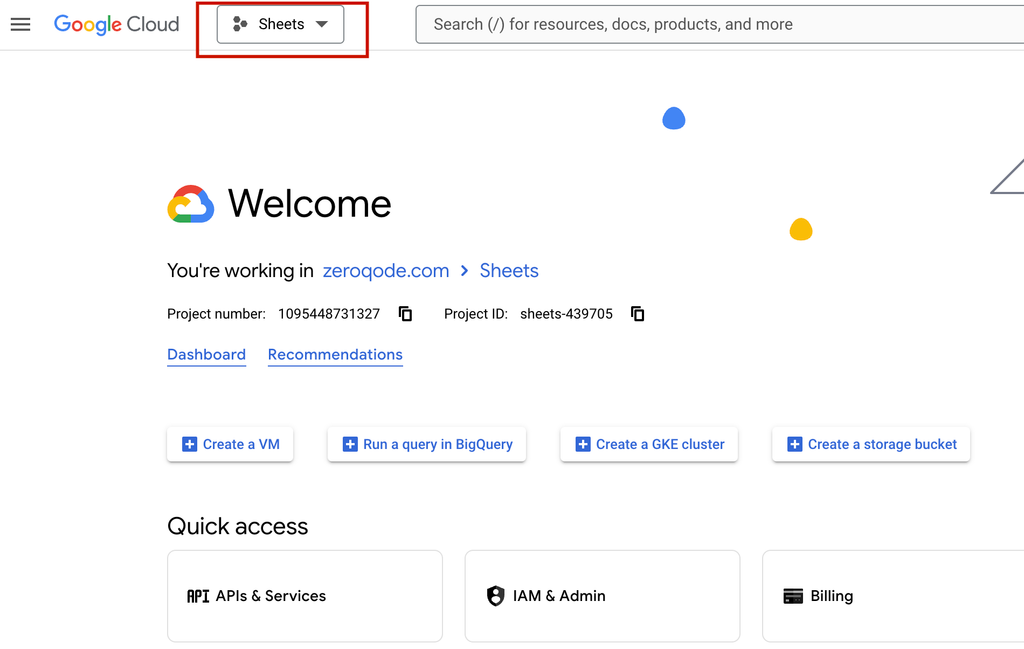Click the project number value 1095448731327
Screen dimensions: 1024x649
(329, 314)
